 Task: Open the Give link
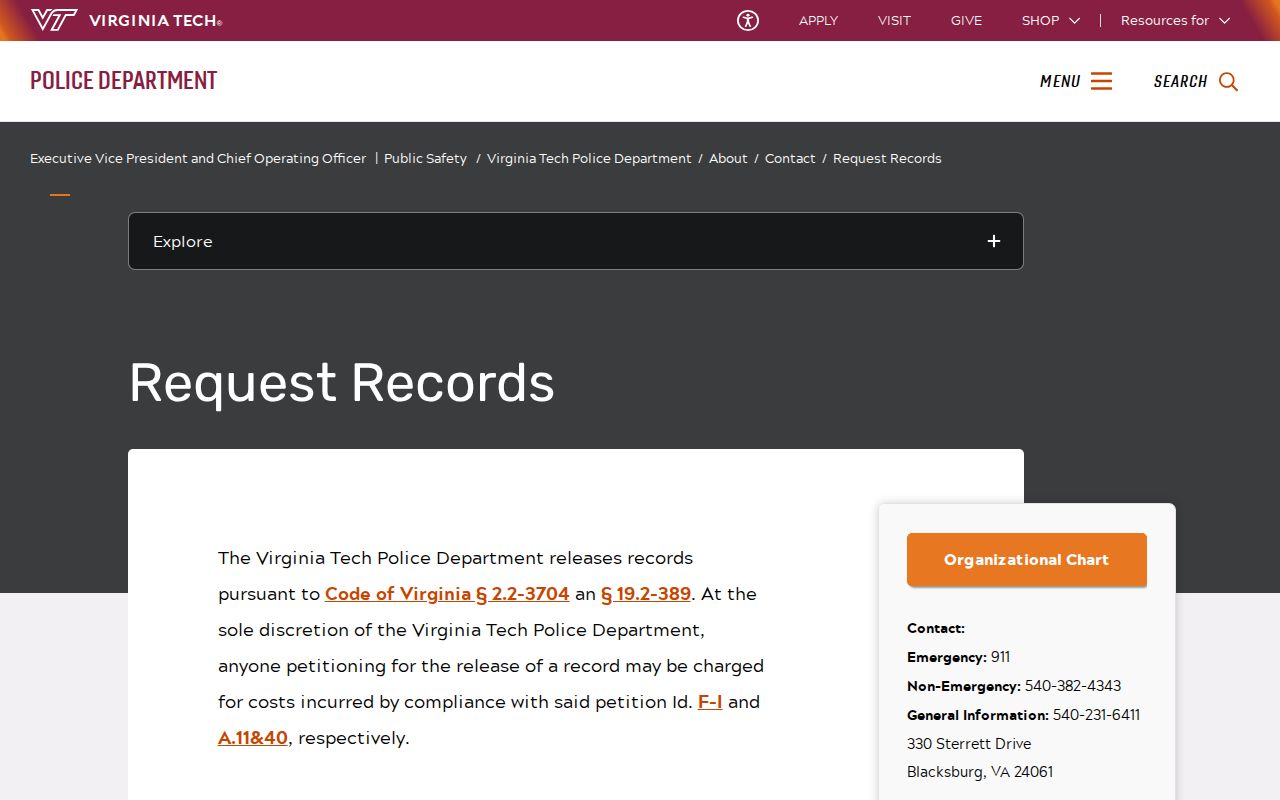click(x=966, y=20)
